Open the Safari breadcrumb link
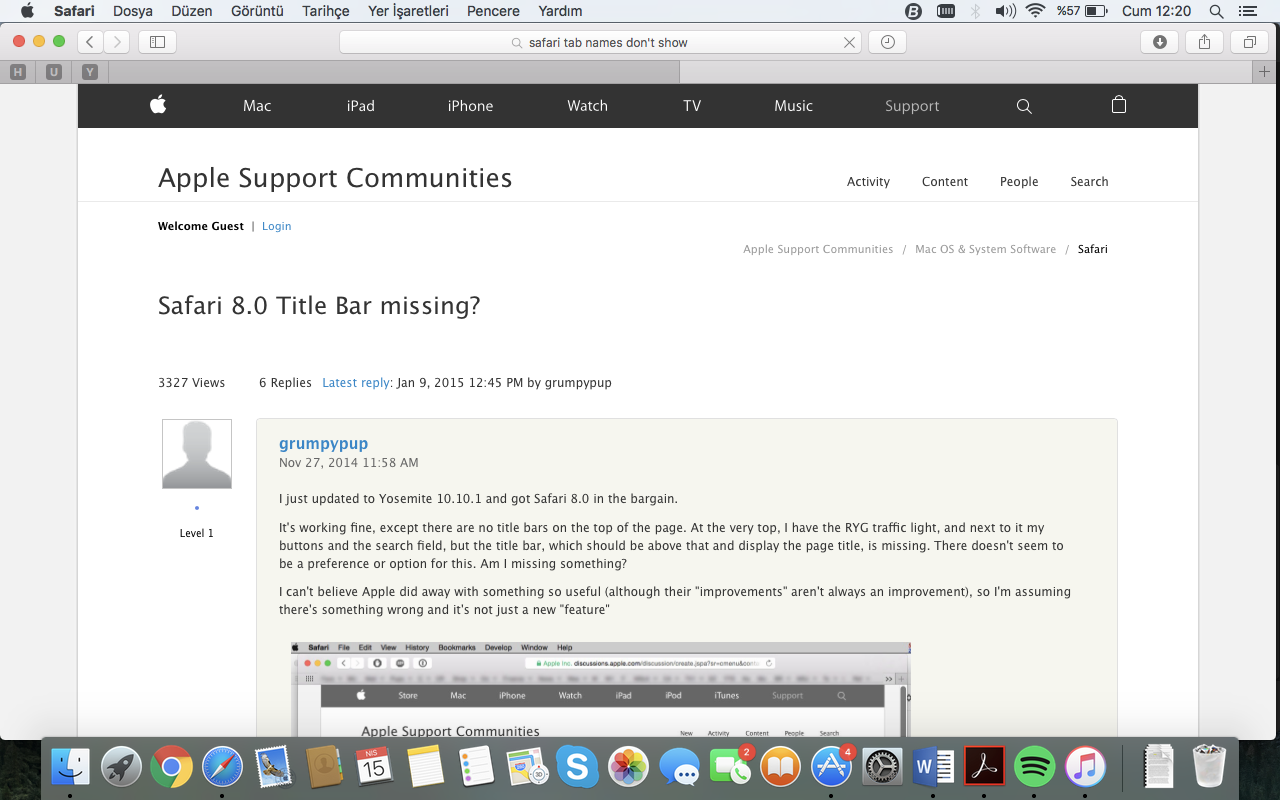Screen dimensions: 1280x800 point(1093,249)
